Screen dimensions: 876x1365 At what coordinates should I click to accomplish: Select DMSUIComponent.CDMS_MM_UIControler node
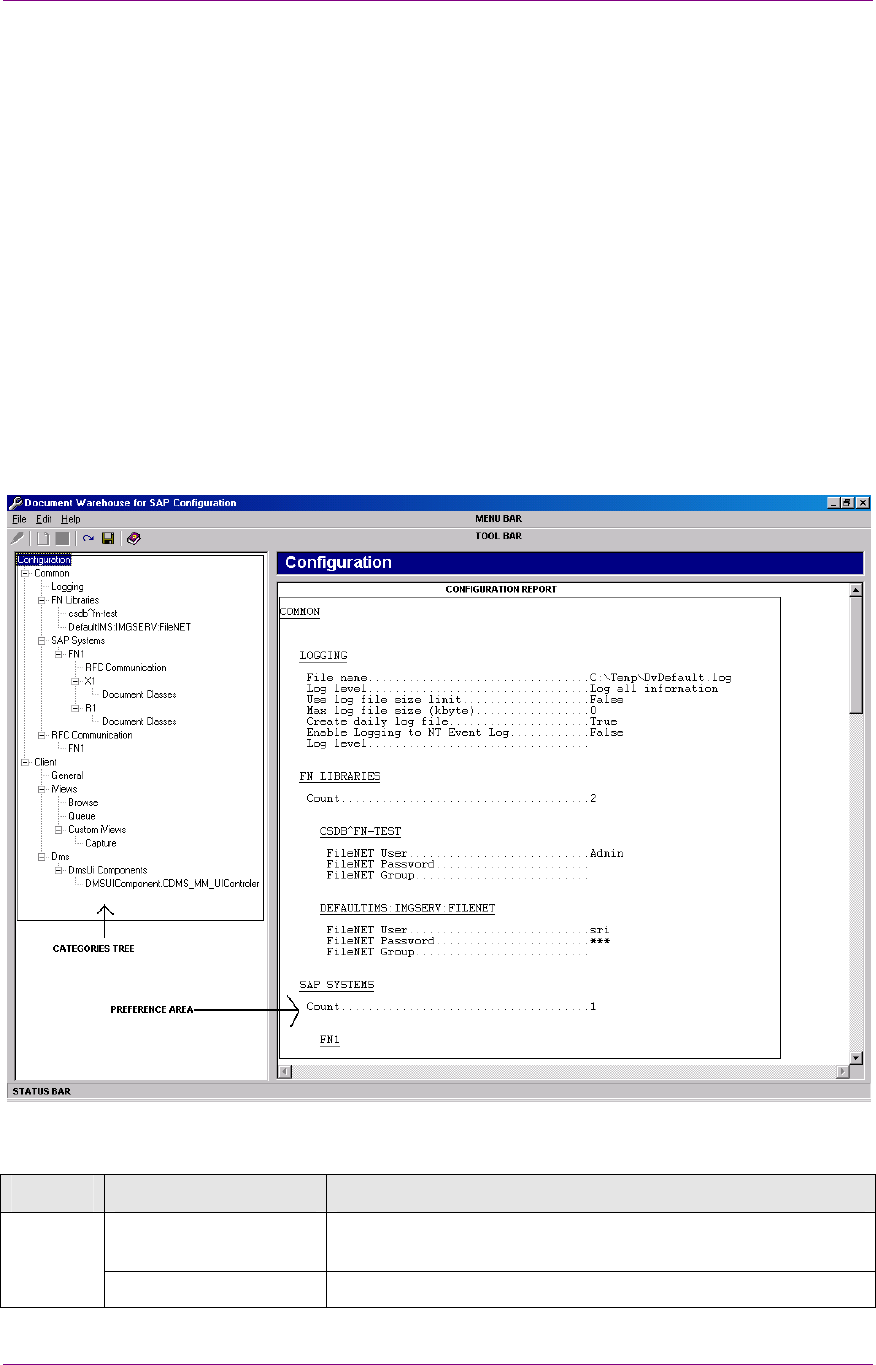click(172, 883)
